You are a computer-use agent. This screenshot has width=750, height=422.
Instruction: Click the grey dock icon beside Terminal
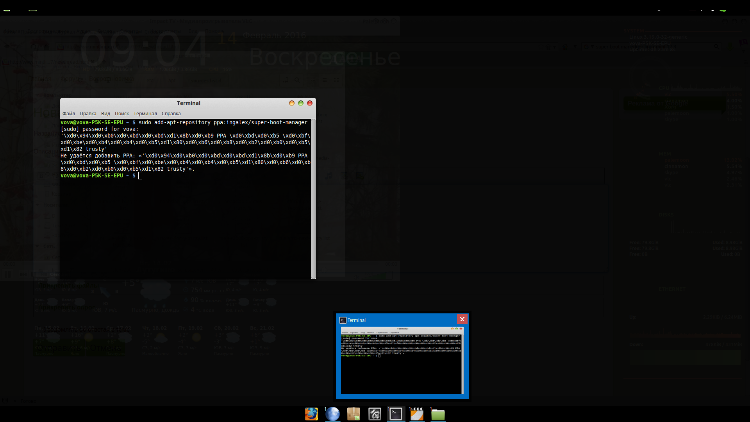coord(374,413)
